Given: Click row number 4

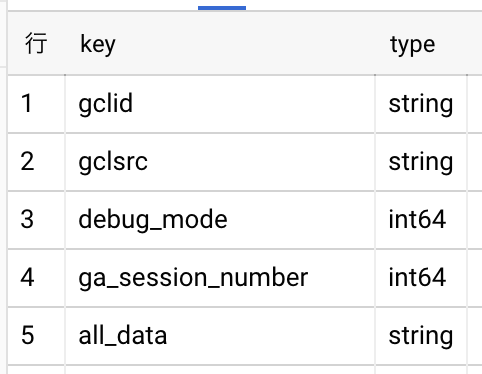Looking at the screenshot, I should pyautogui.click(x=27, y=277).
